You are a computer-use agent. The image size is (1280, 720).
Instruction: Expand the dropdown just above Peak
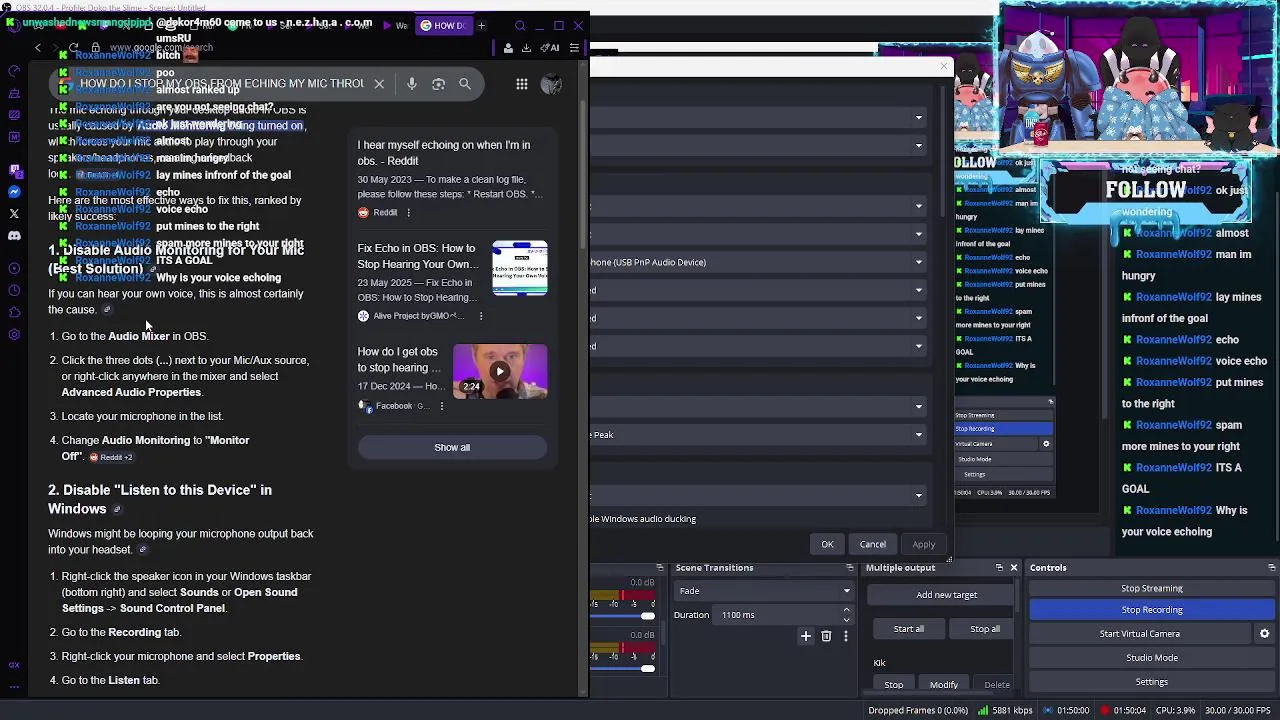(x=758, y=407)
